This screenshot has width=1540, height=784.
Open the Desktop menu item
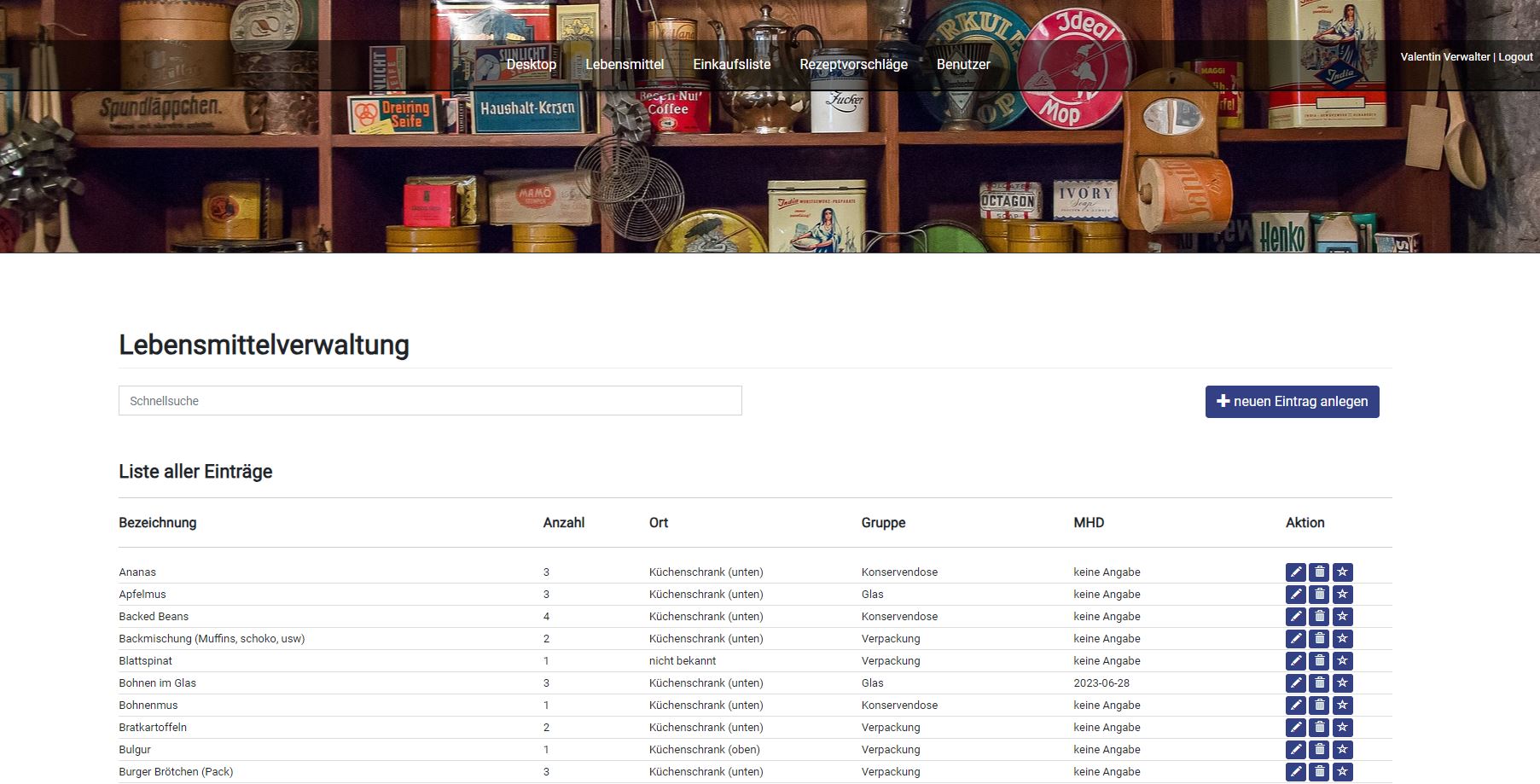(x=531, y=64)
